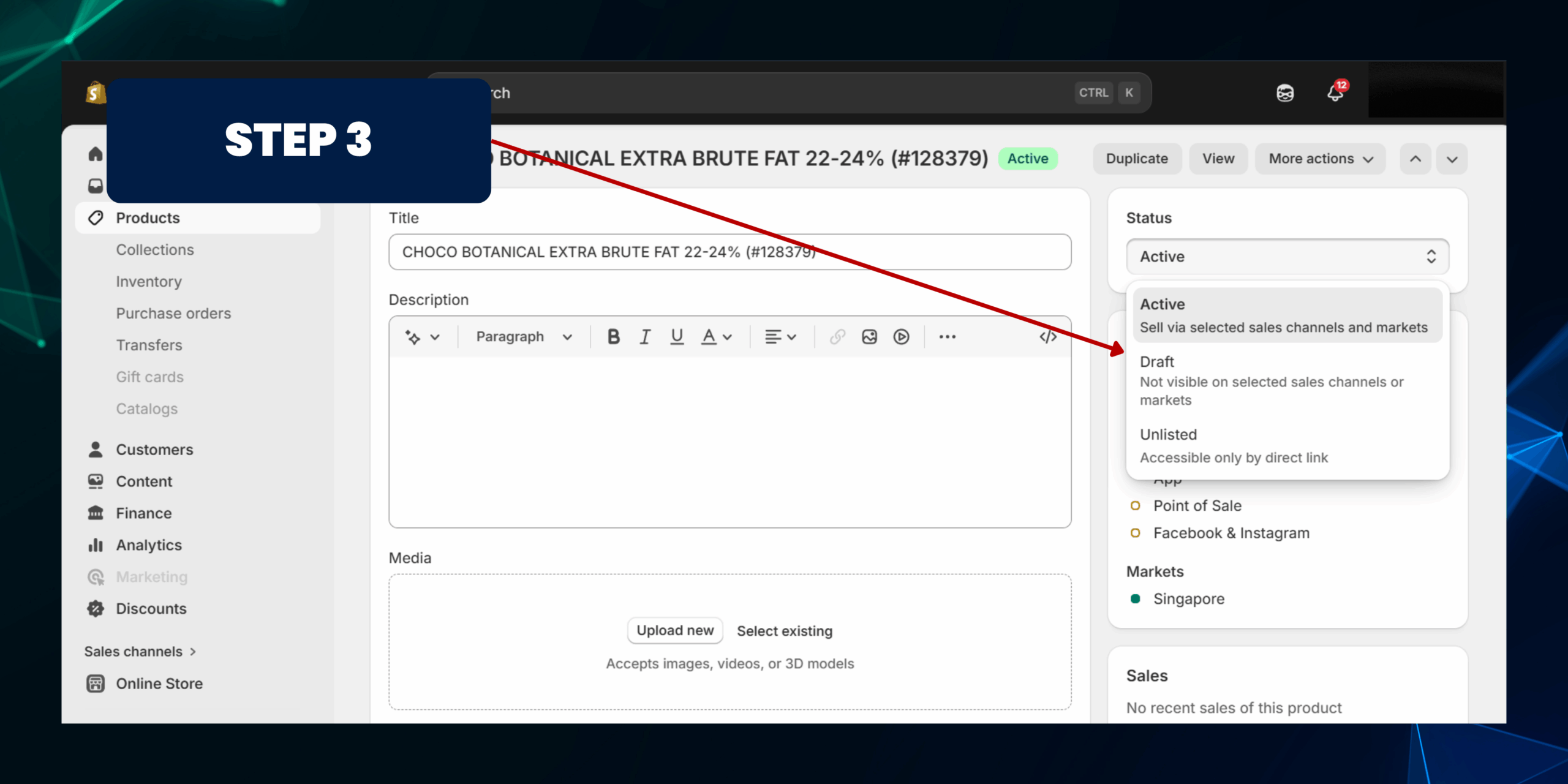Open the HTML code view icon
Screen dimensions: 1568x784
pos(1048,337)
